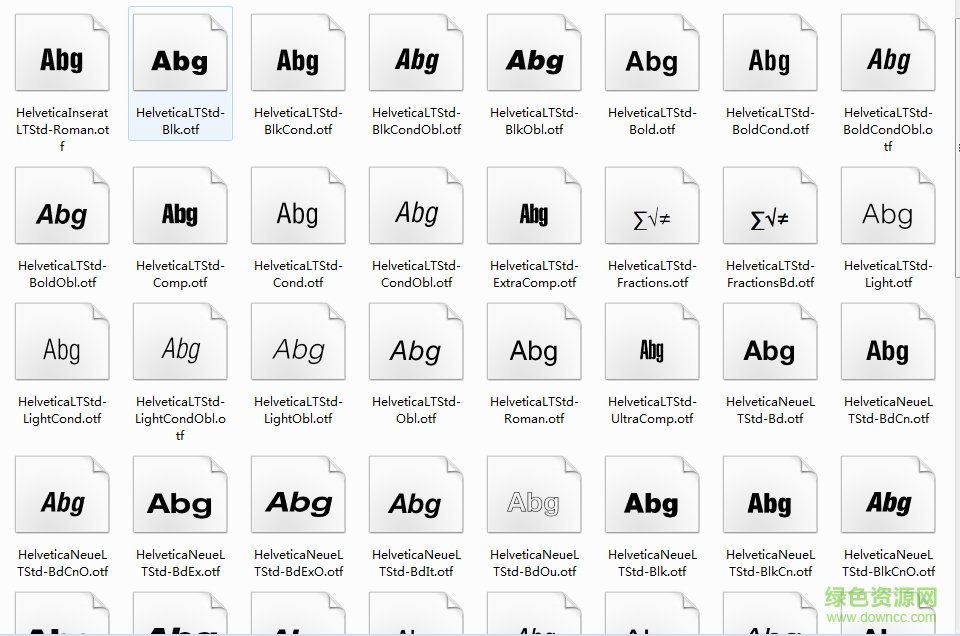Viewport: 960px width, 636px height.
Task: Select the HelveticaNeueLTStd-BdIt.otf icon
Action: 416,495
